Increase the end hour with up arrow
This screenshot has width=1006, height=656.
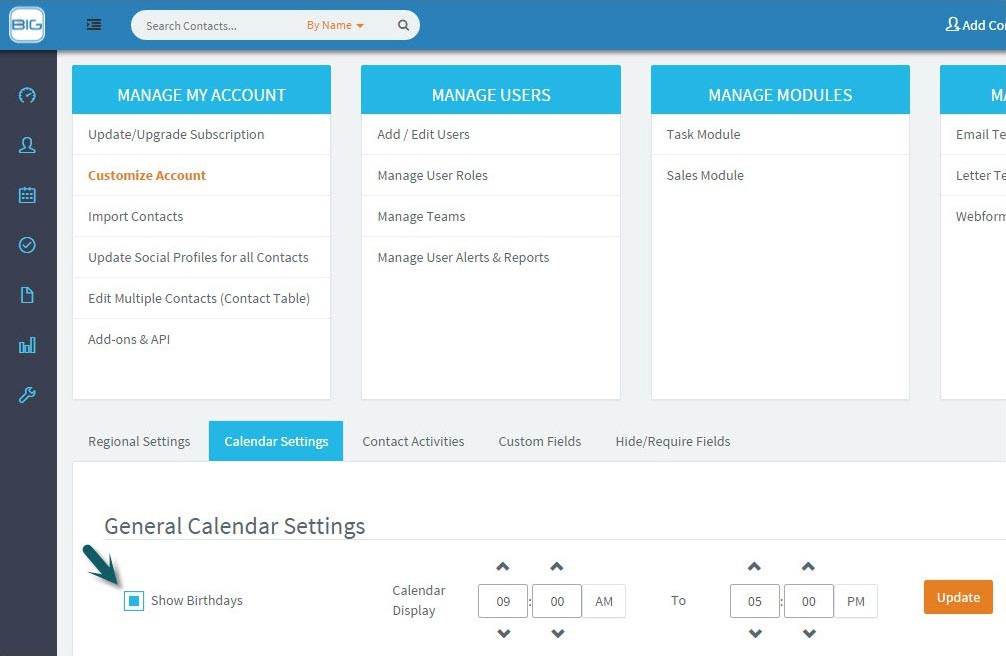(754, 566)
